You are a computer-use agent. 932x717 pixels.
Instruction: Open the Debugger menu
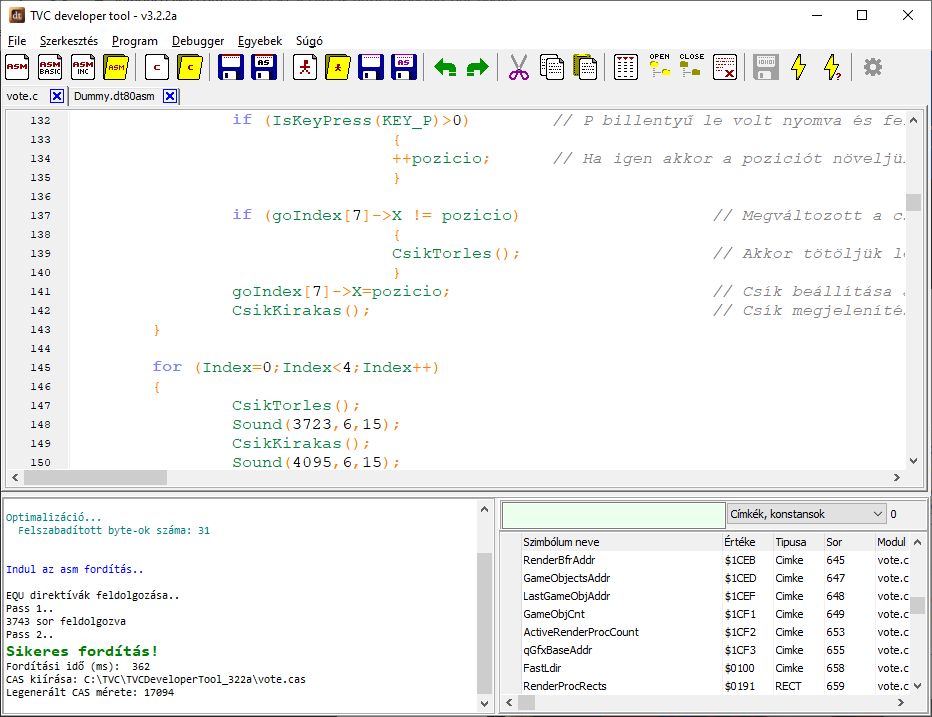click(x=198, y=41)
